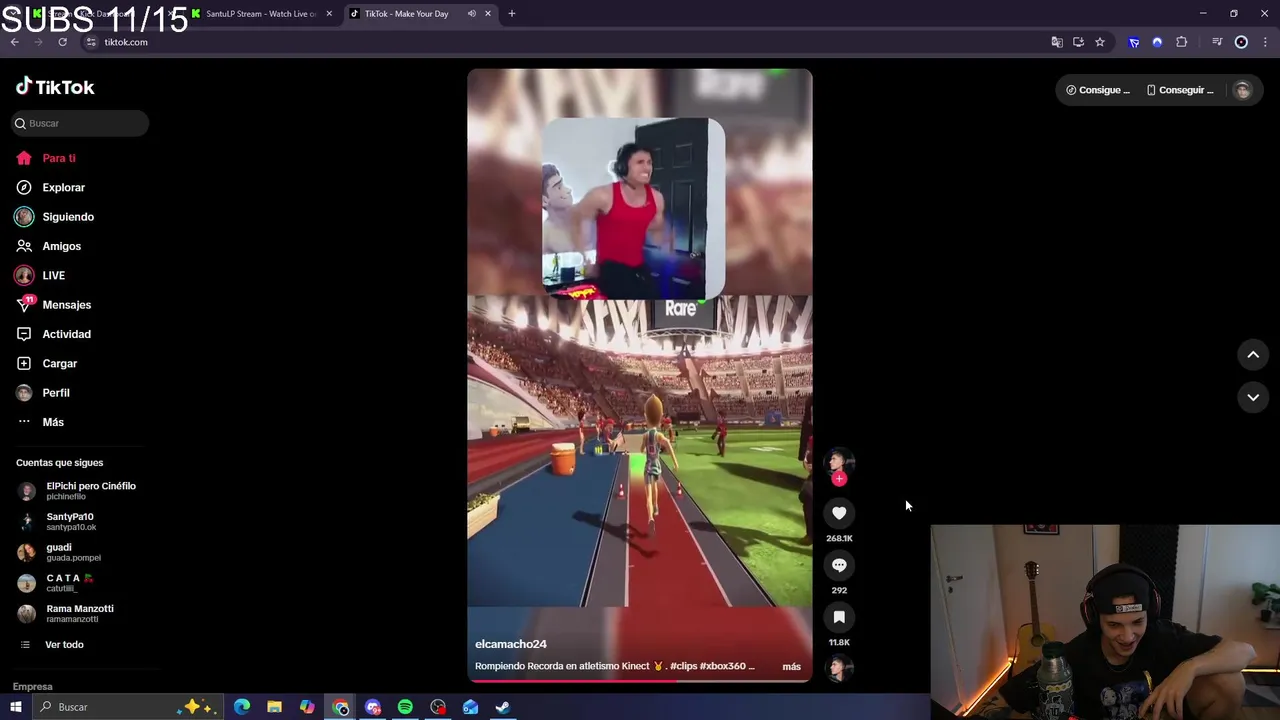Like the video with the heart icon

click(839, 513)
